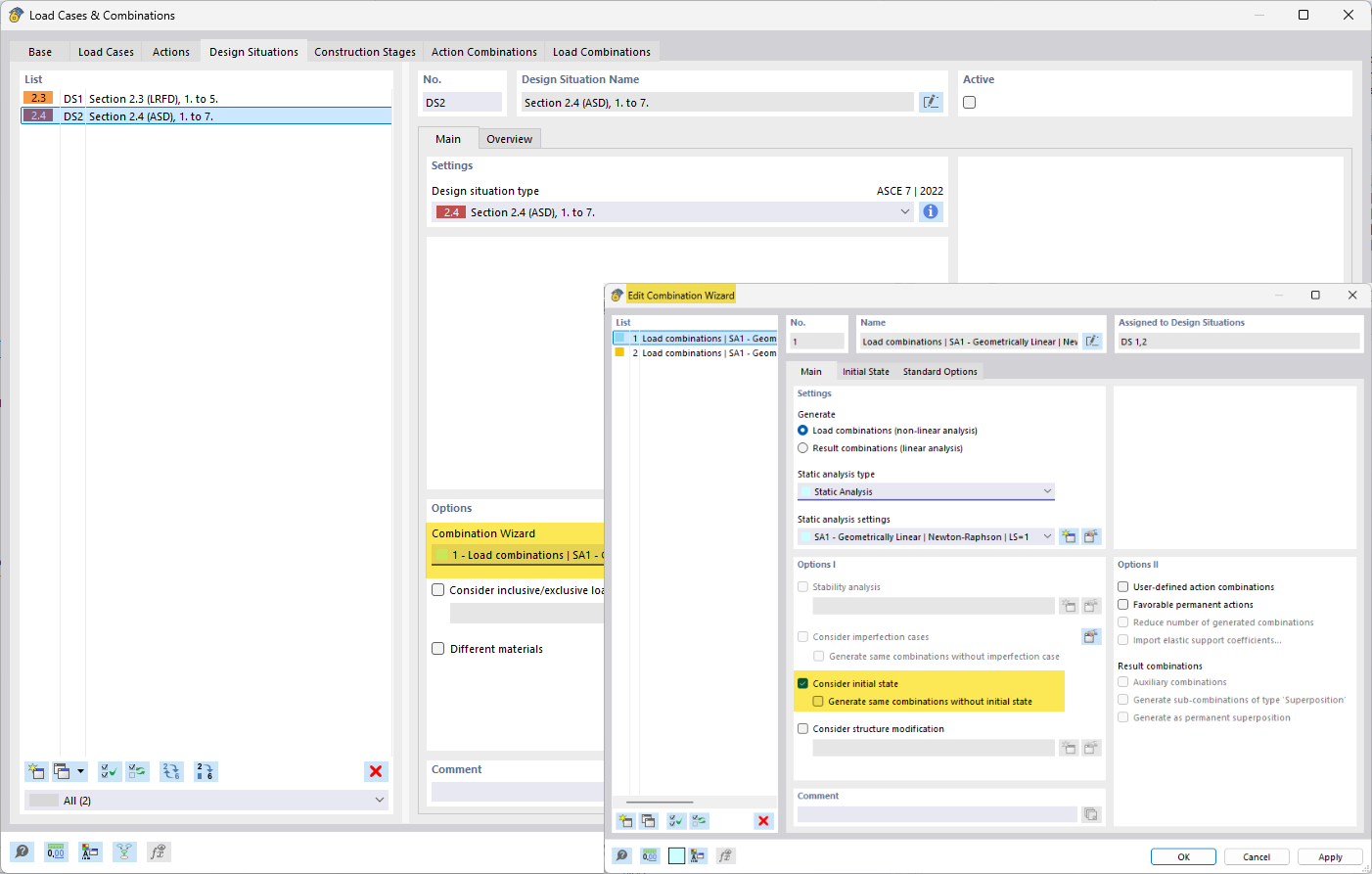Viewport: 1372px width, 874px height.
Task: Edit the Design Situation Name with pencil icon
Action: (931, 102)
